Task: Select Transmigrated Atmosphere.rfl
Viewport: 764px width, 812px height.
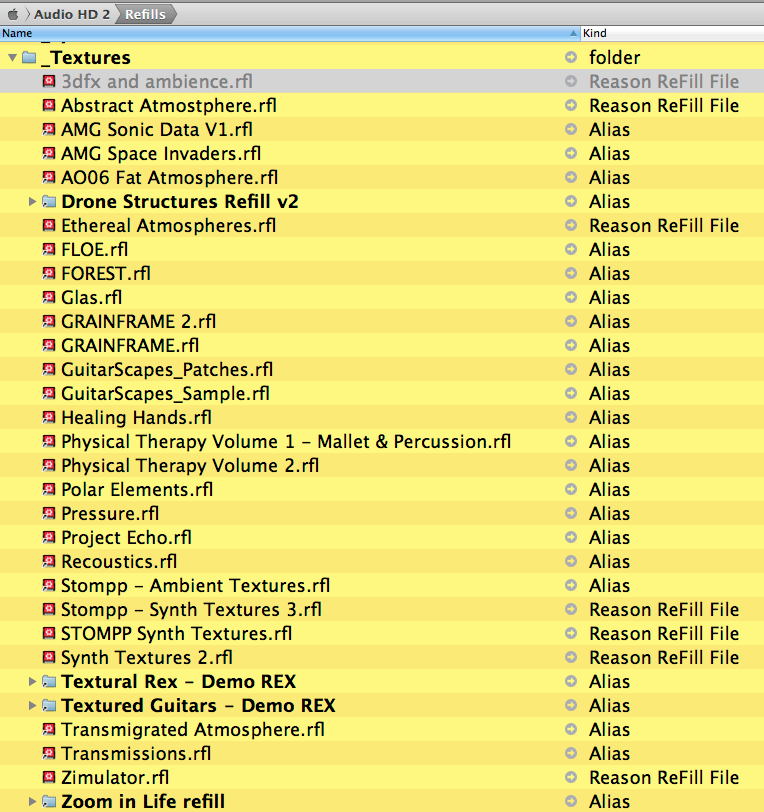Action: [x=193, y=729]
